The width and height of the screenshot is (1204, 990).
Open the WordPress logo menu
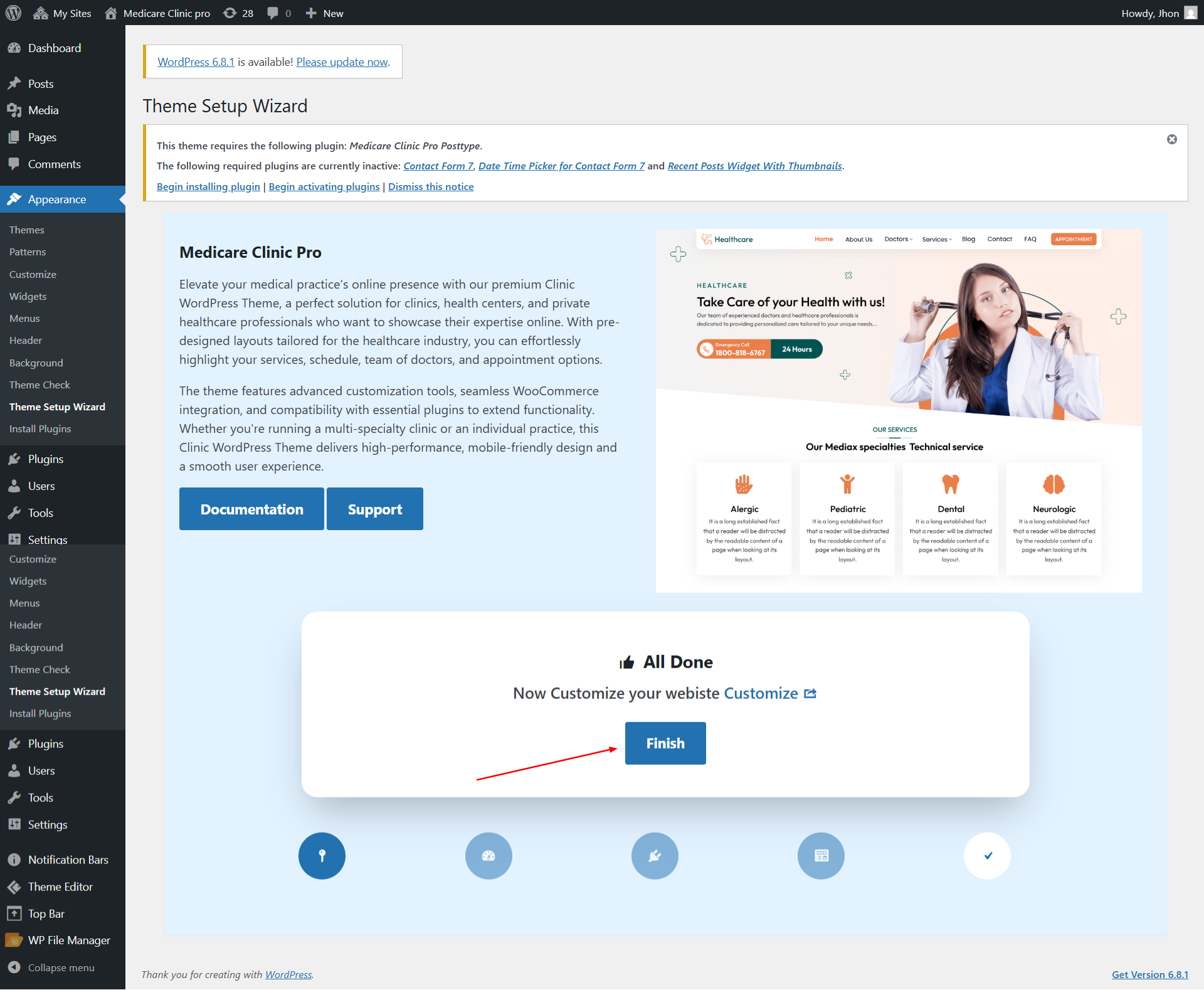pos(13,13)
